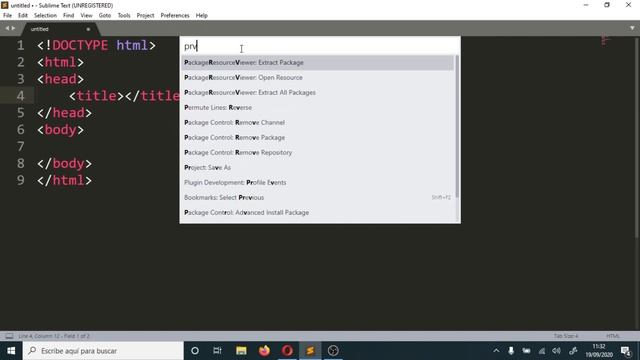The height and width of the screenshot is (360, 640).
Task: Choose Project: Save As command
Action: 318,168
